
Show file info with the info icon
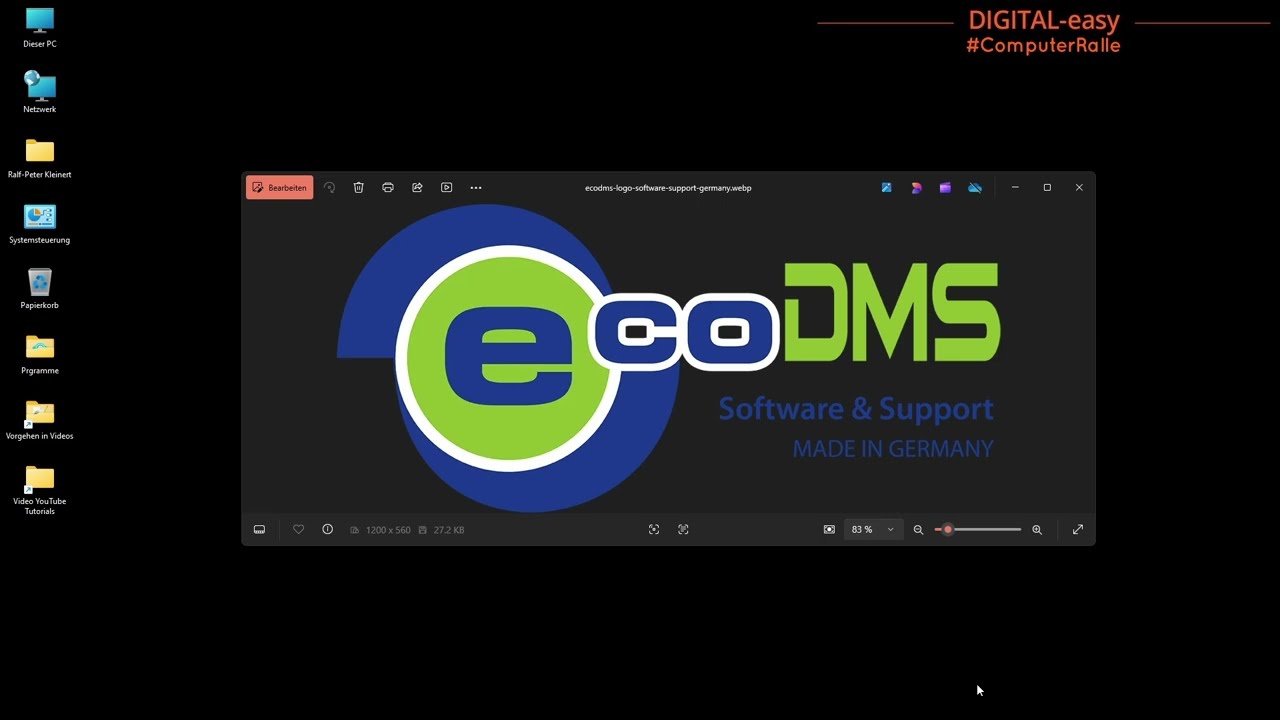point(327,530)
